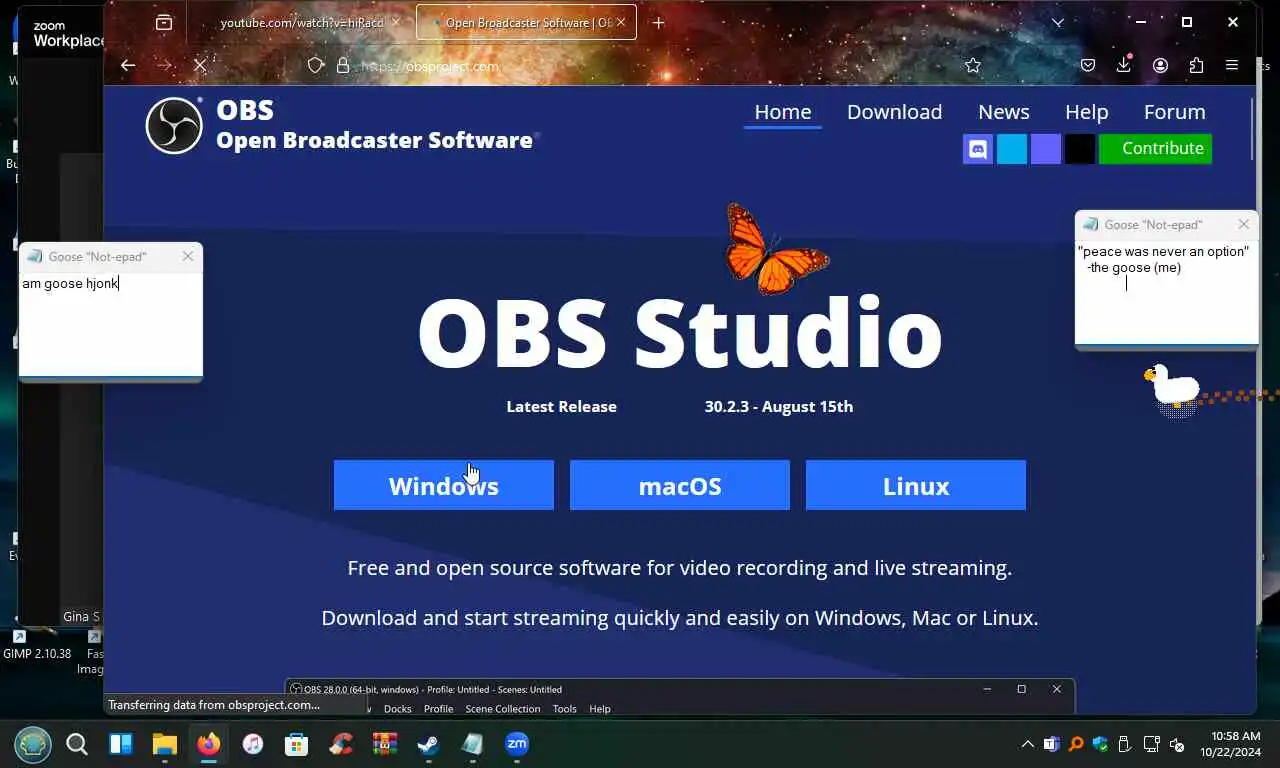
Task: Click into the 'am goose hjonk' notepad text
Action: 71,284
